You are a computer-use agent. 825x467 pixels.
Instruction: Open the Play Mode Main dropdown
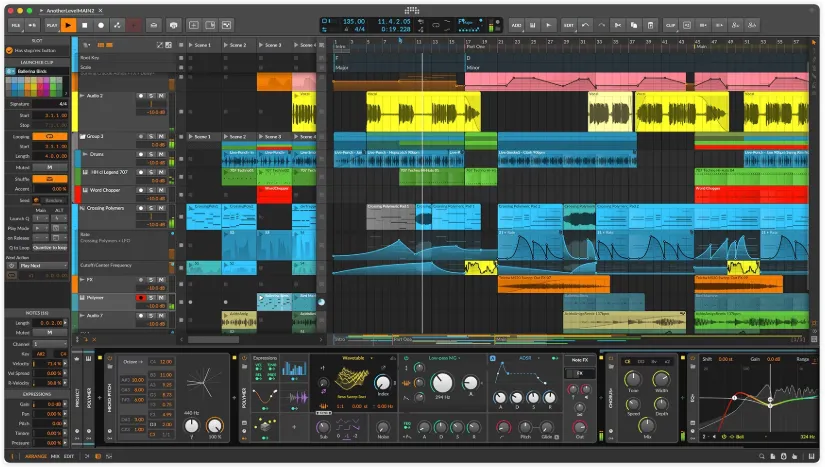point(41,228)
